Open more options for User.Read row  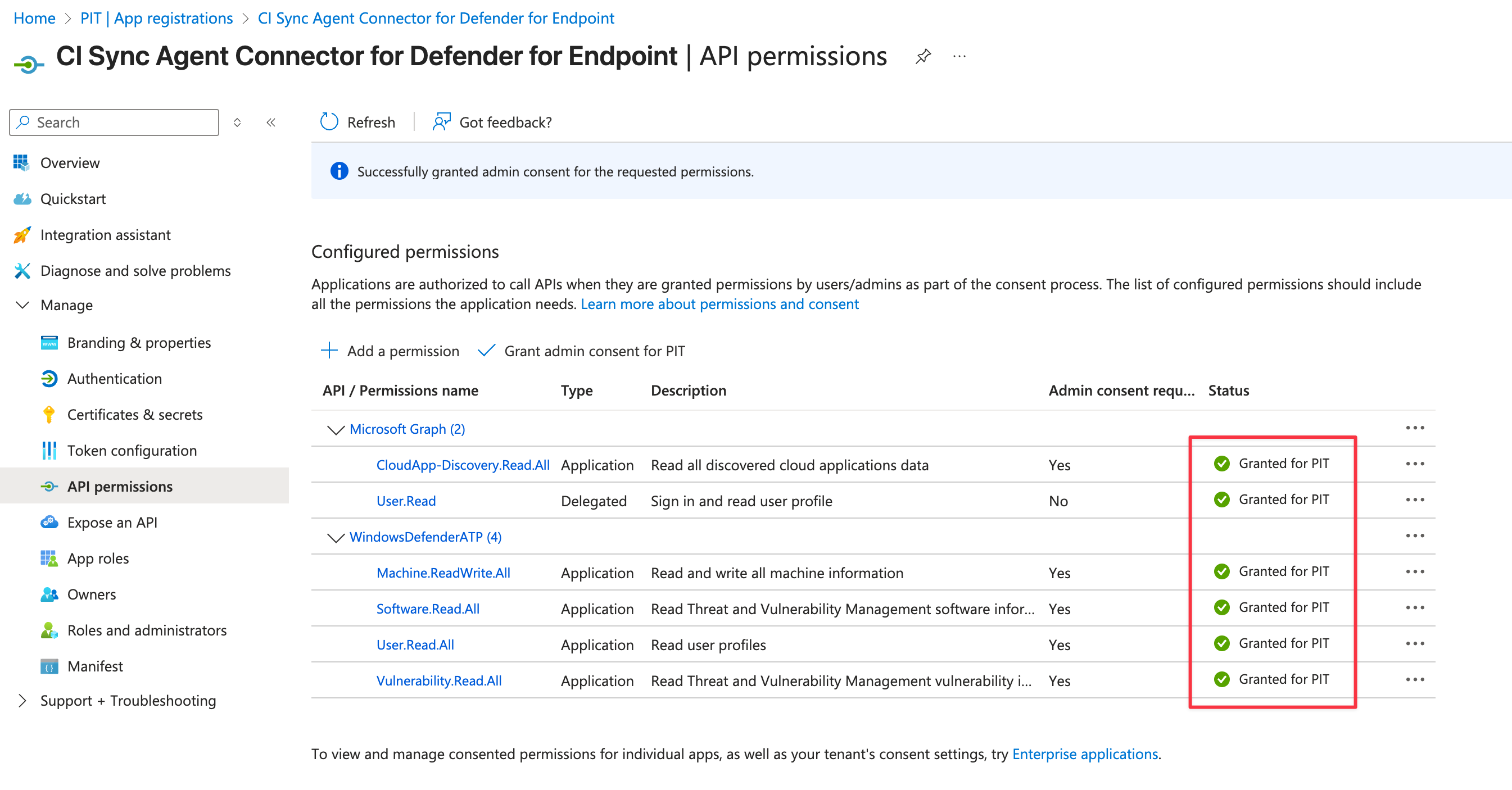coord(1415,500)
